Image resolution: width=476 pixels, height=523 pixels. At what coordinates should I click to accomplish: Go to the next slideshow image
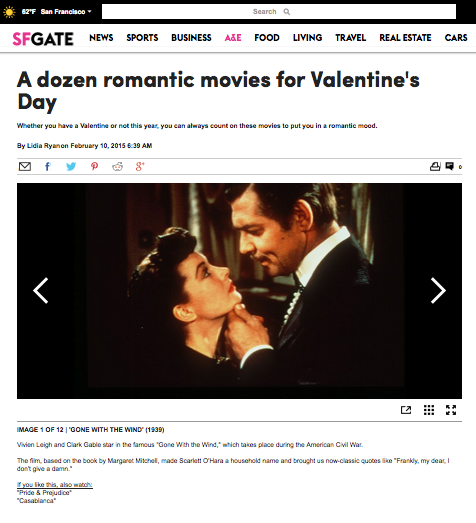point(438,291)
